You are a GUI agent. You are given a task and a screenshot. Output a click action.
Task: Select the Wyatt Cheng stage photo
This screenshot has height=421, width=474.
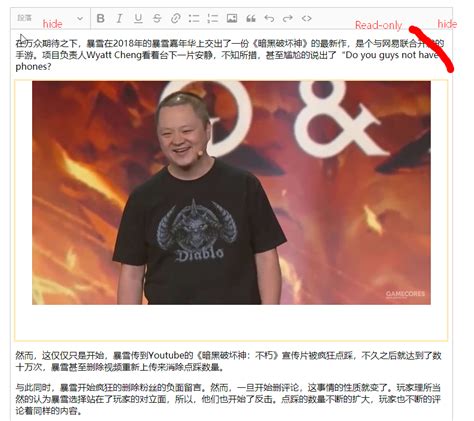(231, 193)
